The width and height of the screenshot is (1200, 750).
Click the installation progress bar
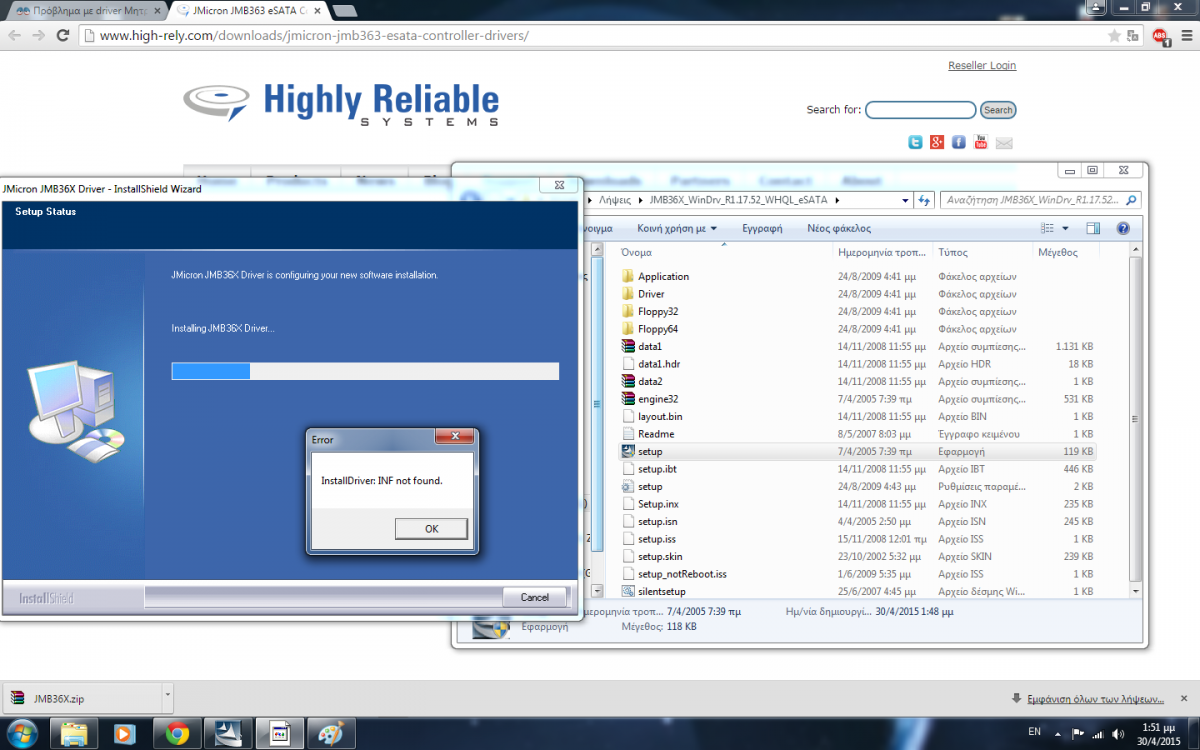365,372
